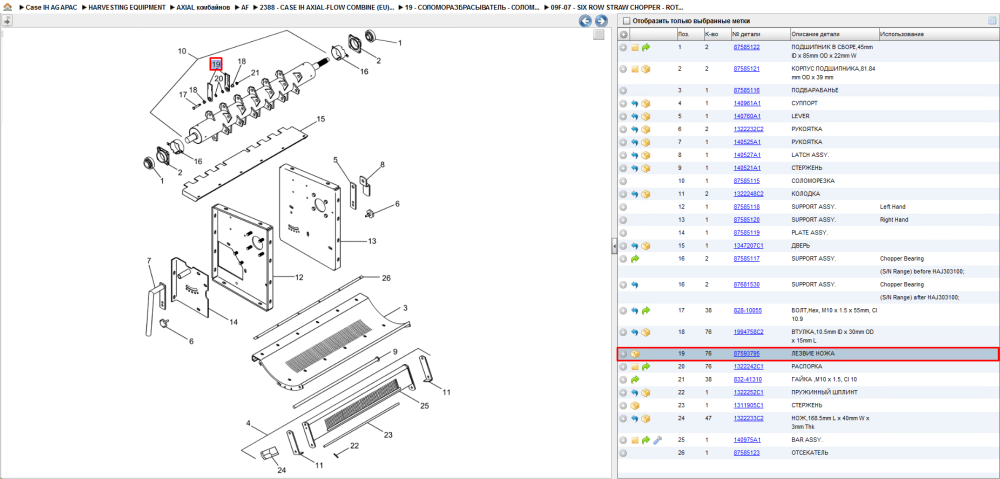Viewport: 1000px width, 479px height.
Task: Select the 'LATCH ASSY.' description cell
Action: click(809, 154)
